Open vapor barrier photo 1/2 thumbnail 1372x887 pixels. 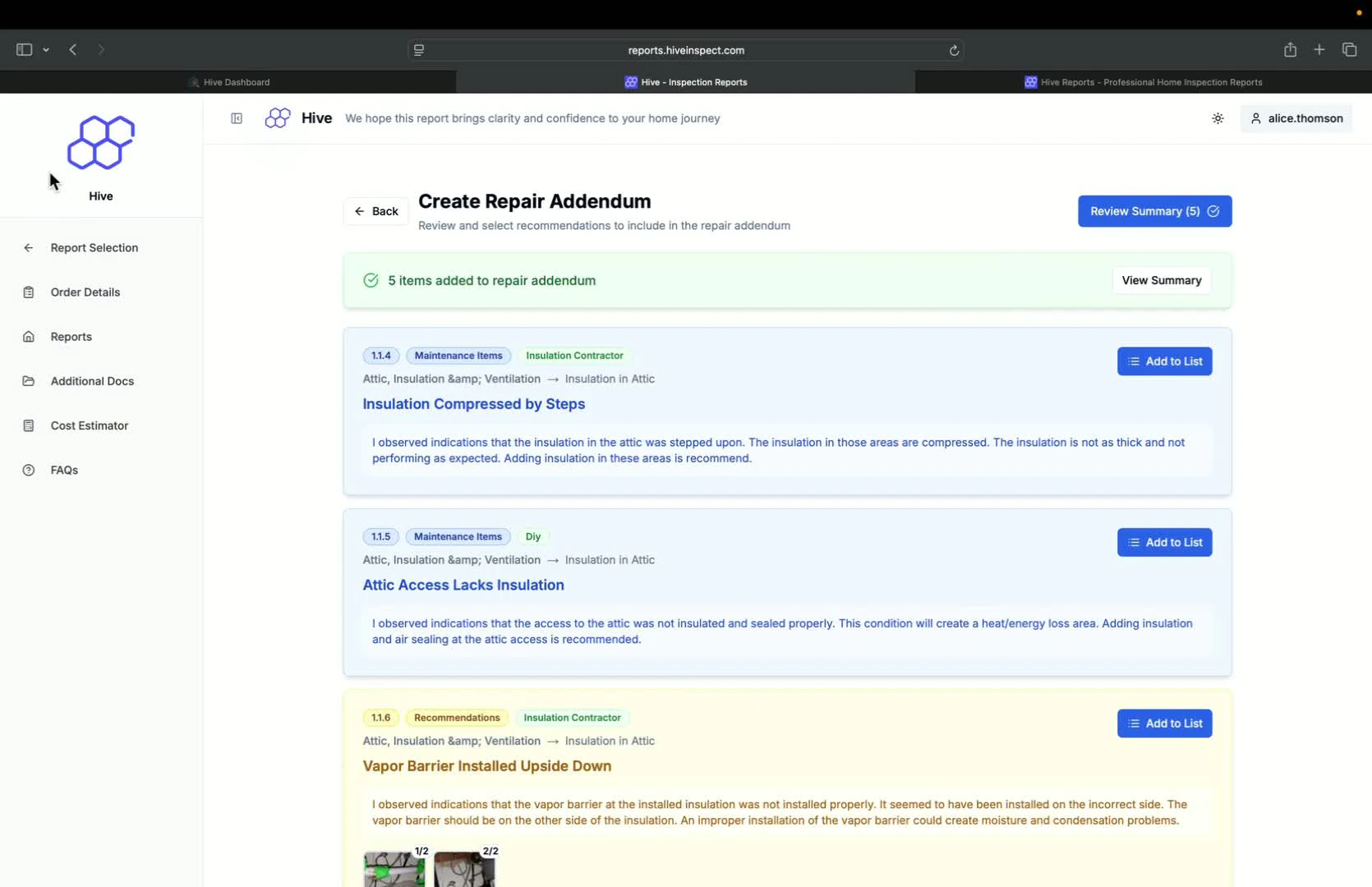(x=395, y=869)
